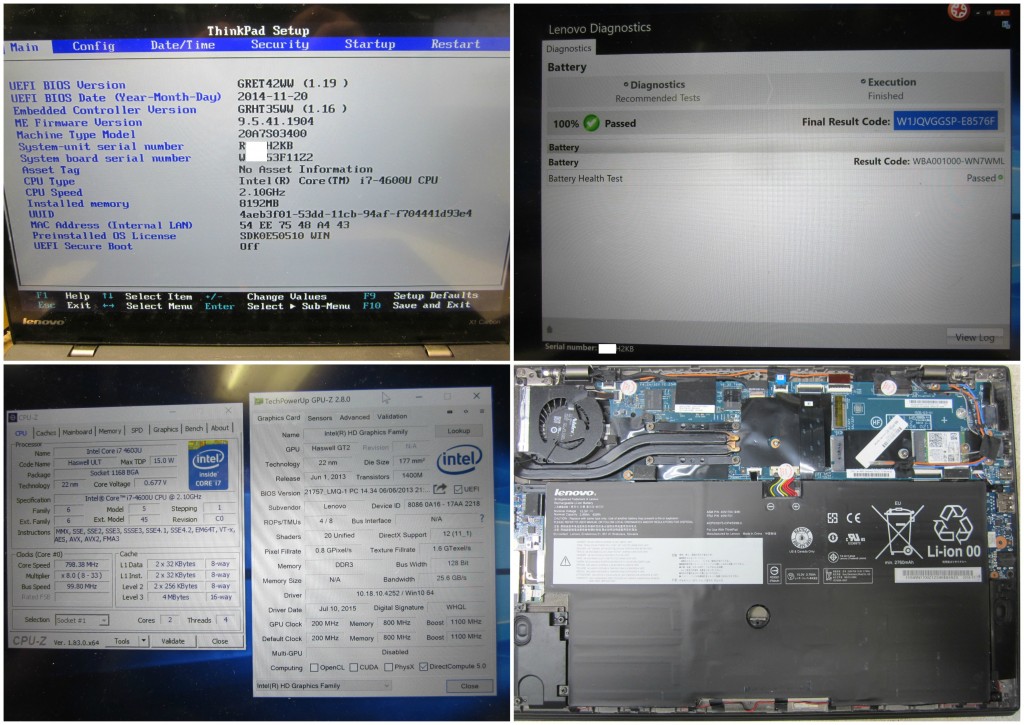Click the Lookup button in GPU-Z
Image resolution: width=1024 pixels, height=725 pixels.
(x=458, y=431)
